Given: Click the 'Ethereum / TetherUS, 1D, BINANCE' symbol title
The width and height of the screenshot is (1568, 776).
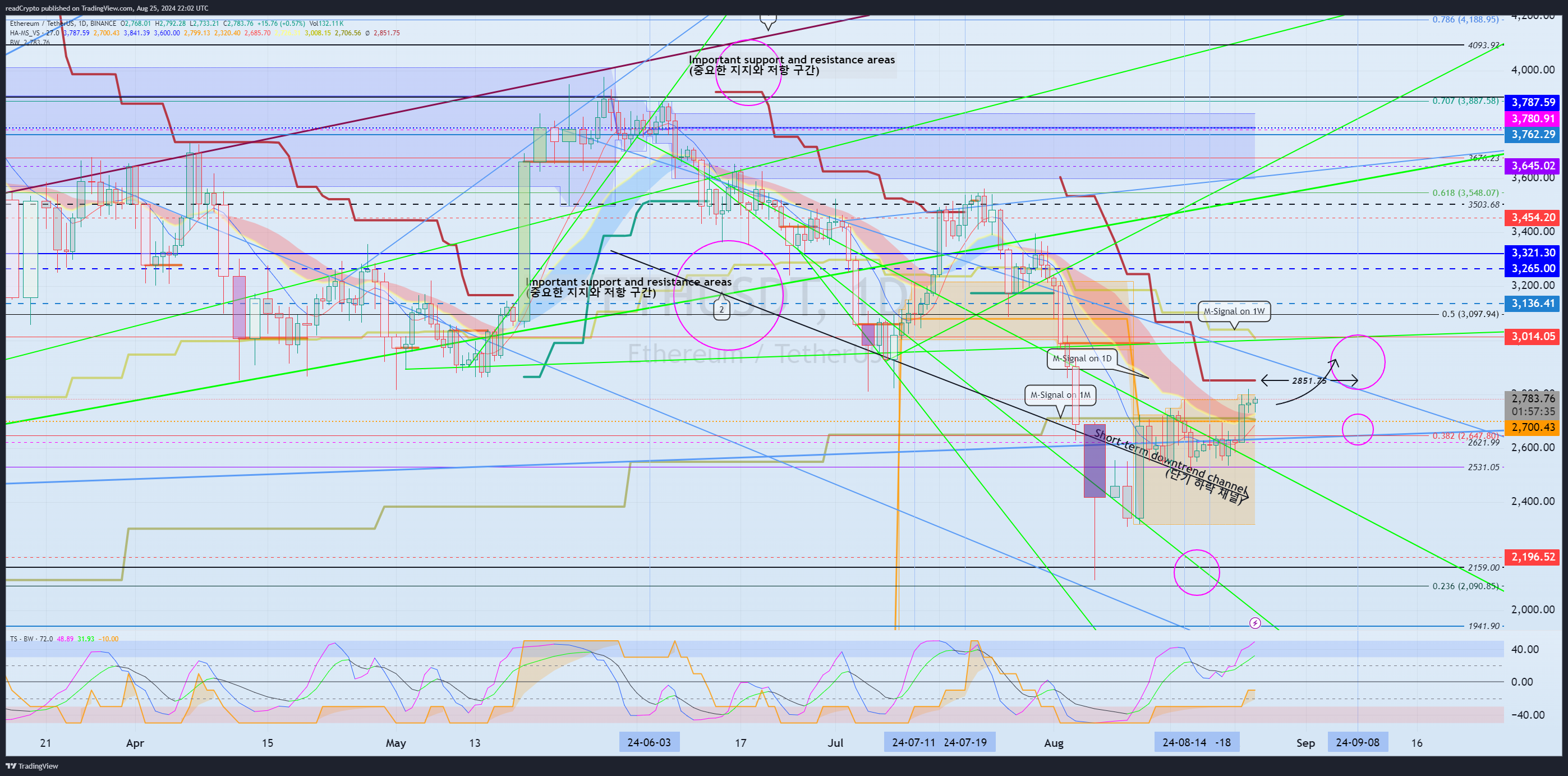Looking at the screenshot, I should click(x=63, y=24).
